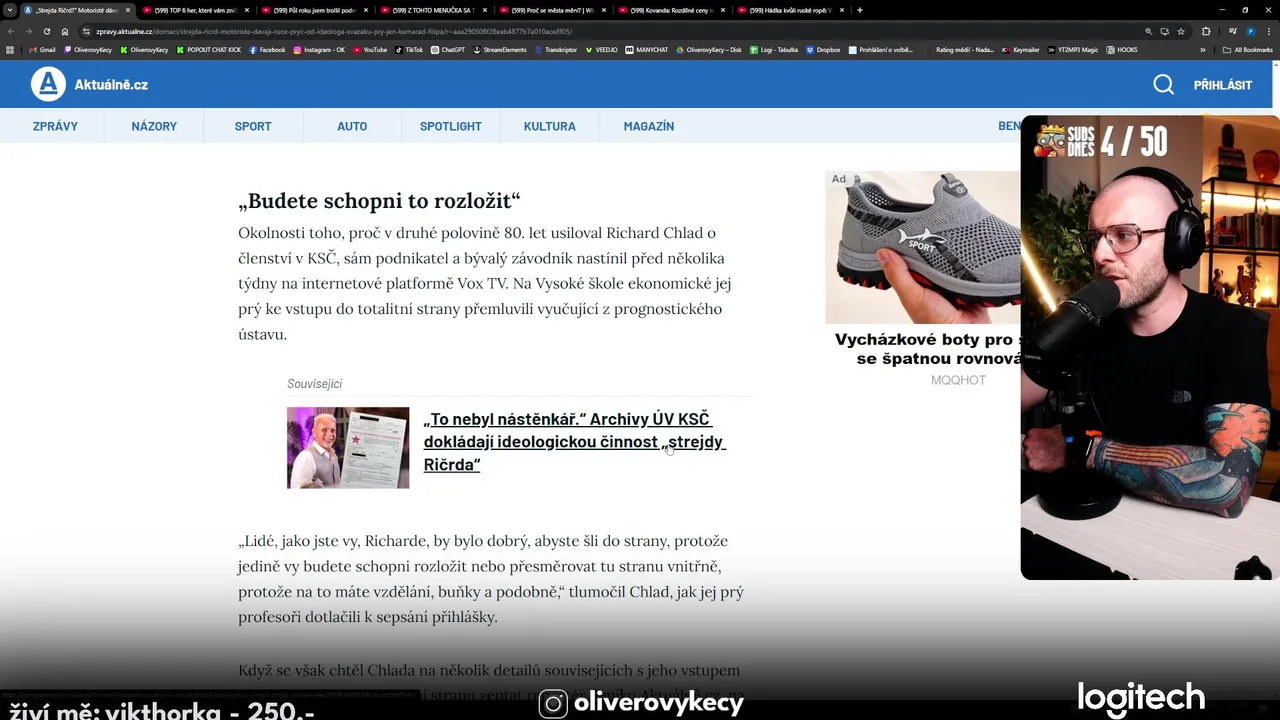The width and height of the screenshot is (1280, 720).
Task: Open the 'Rating médií - Nada' bookmark
Action: click(959, 49)
